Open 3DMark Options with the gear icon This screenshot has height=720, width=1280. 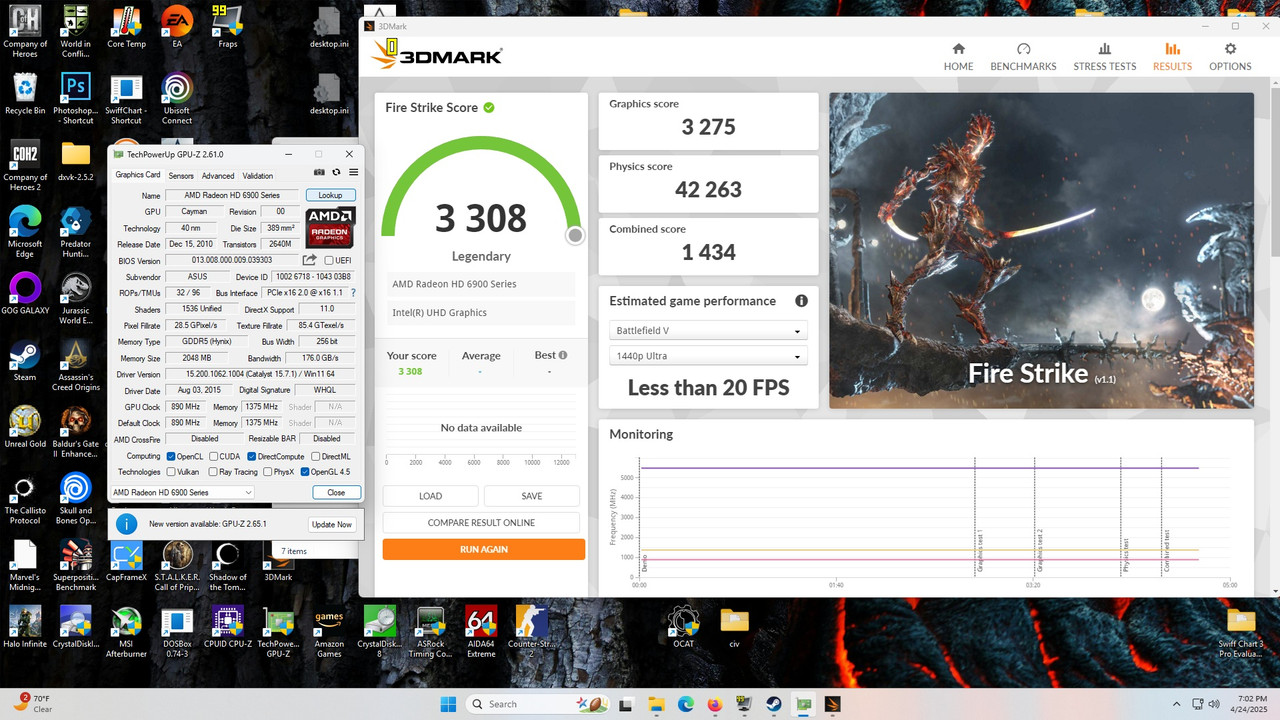[x=1229, y=55]
